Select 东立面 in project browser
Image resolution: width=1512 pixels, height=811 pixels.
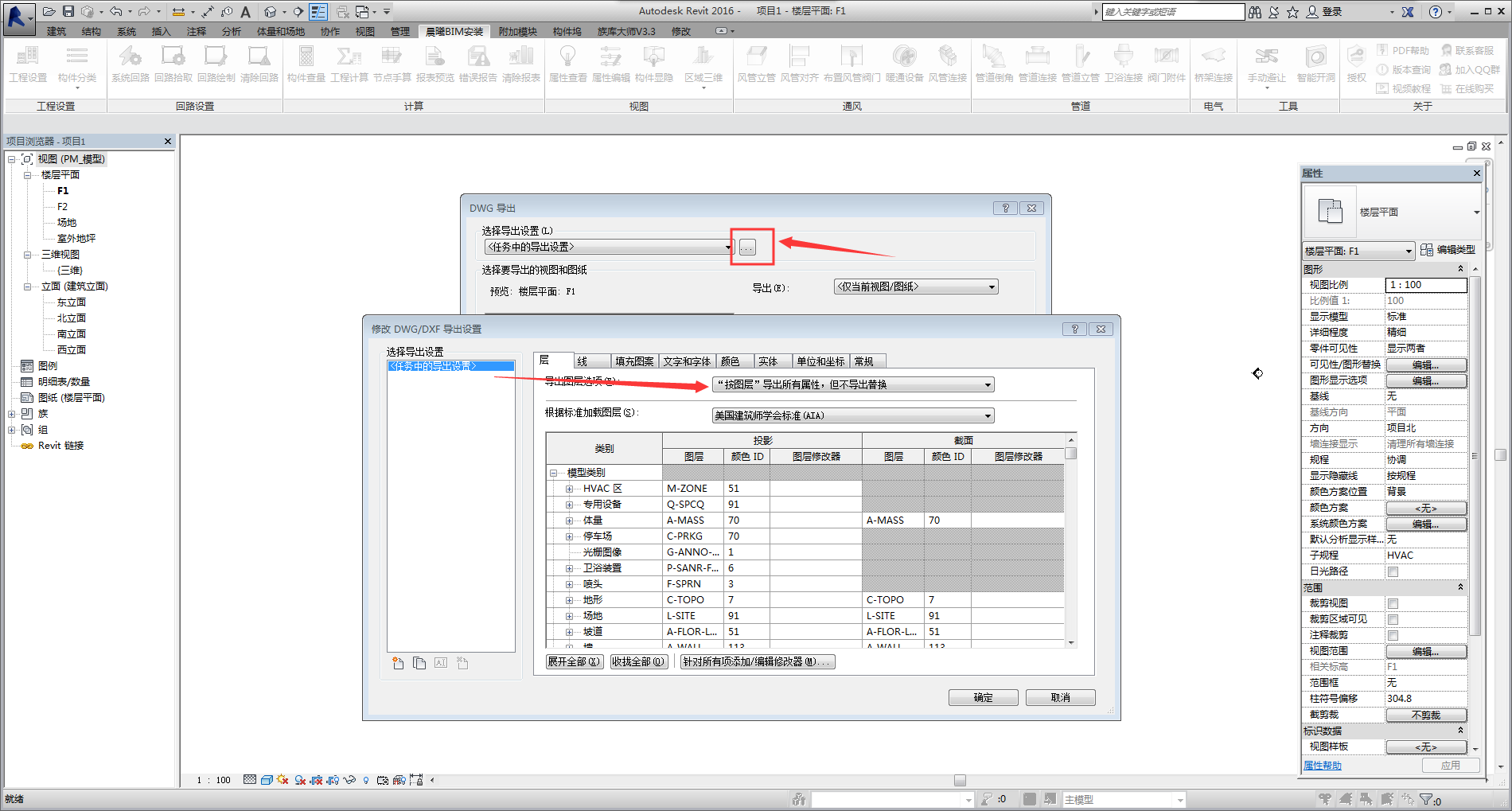(72, 302)
